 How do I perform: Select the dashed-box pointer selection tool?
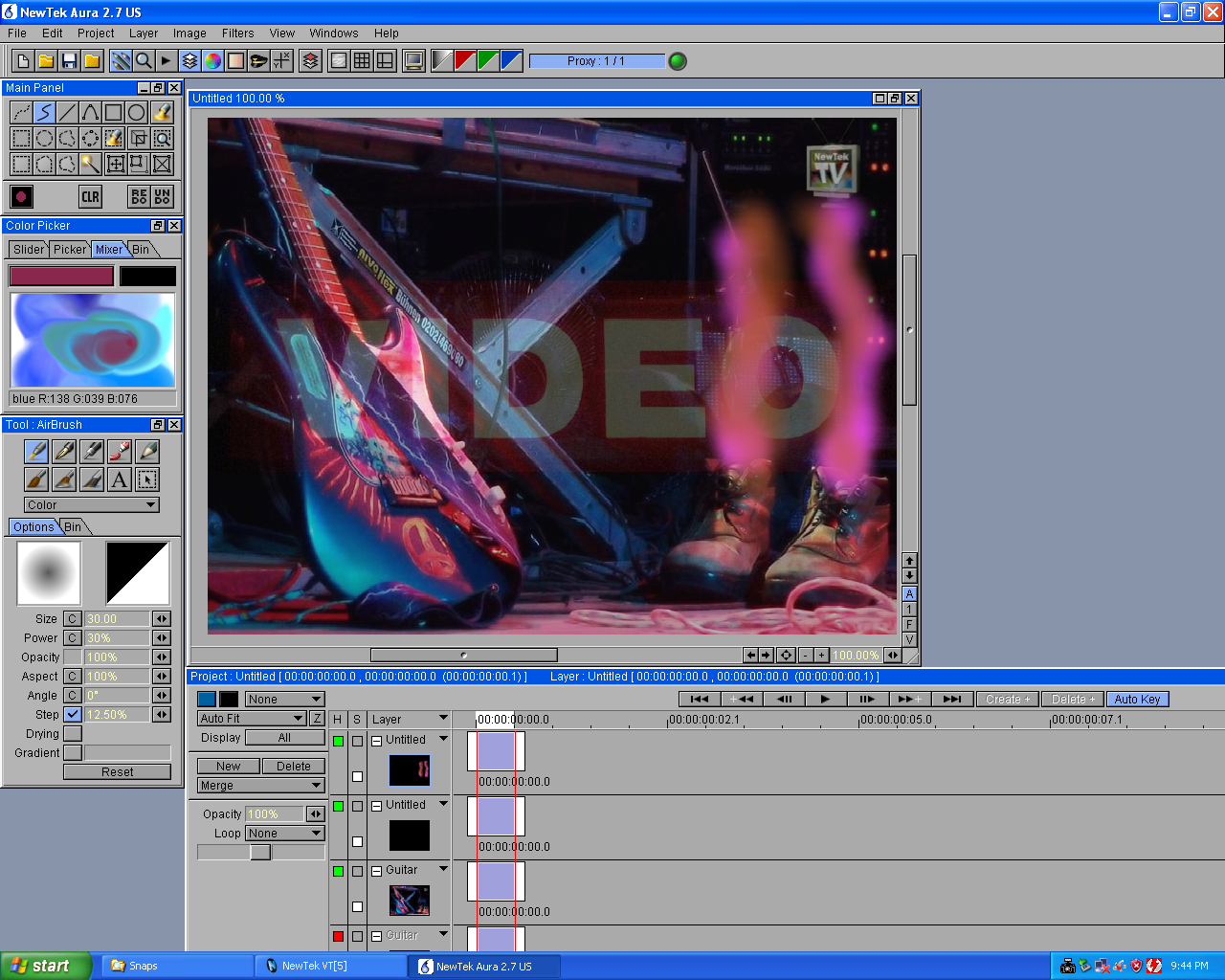tap(147, 479)
